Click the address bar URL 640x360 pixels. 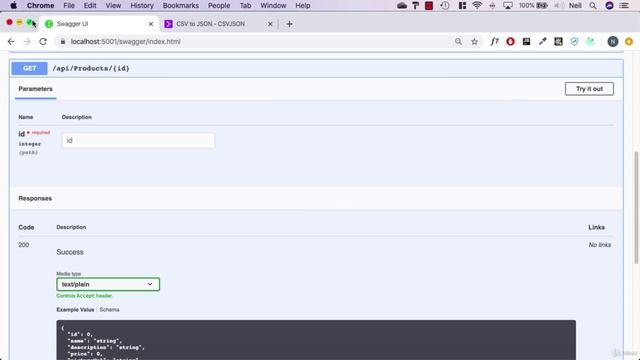pos(126,42)
